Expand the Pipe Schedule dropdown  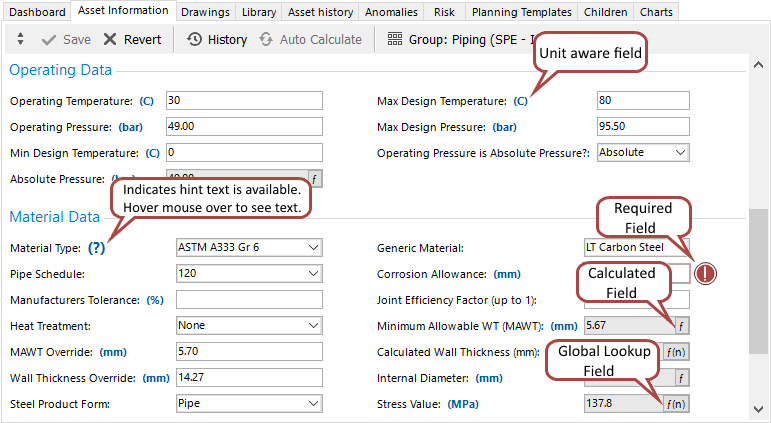(313, 274)
